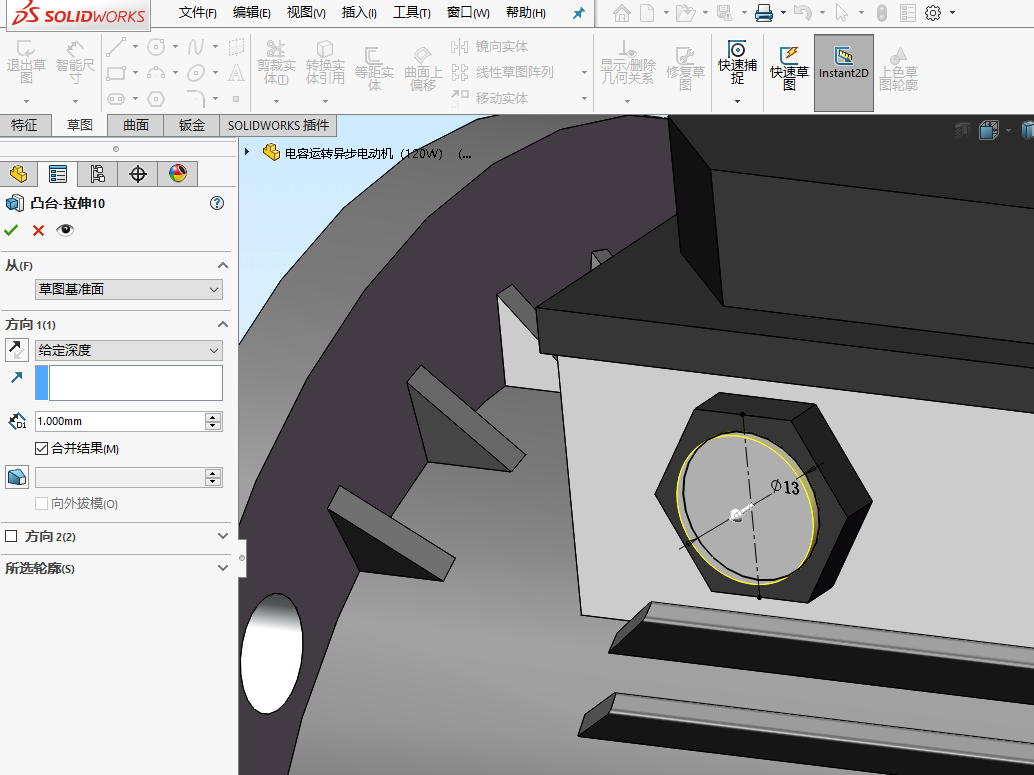Open the DimXpertManager crosshair tab
The width and height of the screenshot is (1034, 775).
(x=138, y=174)
